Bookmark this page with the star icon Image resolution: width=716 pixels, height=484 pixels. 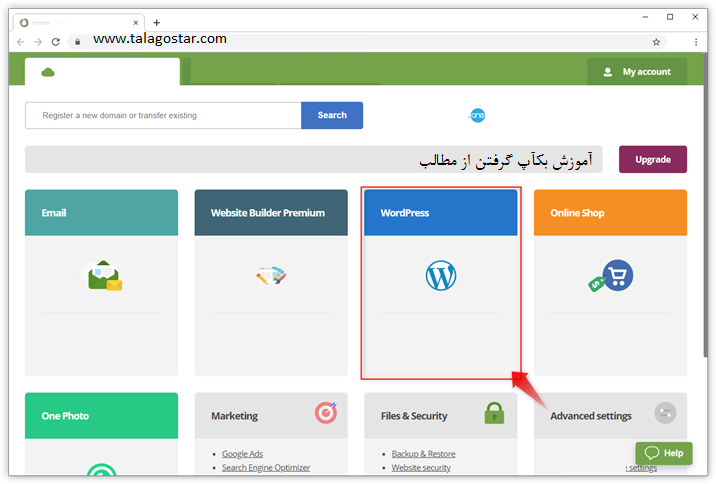pos(656,42)
